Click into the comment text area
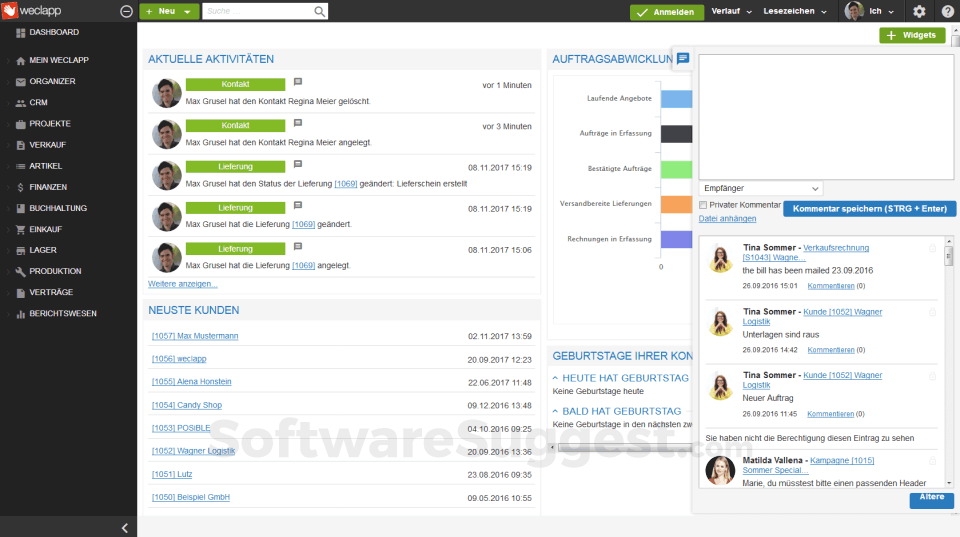The height and width of the screenshot is (537, 960). (826, 117)
